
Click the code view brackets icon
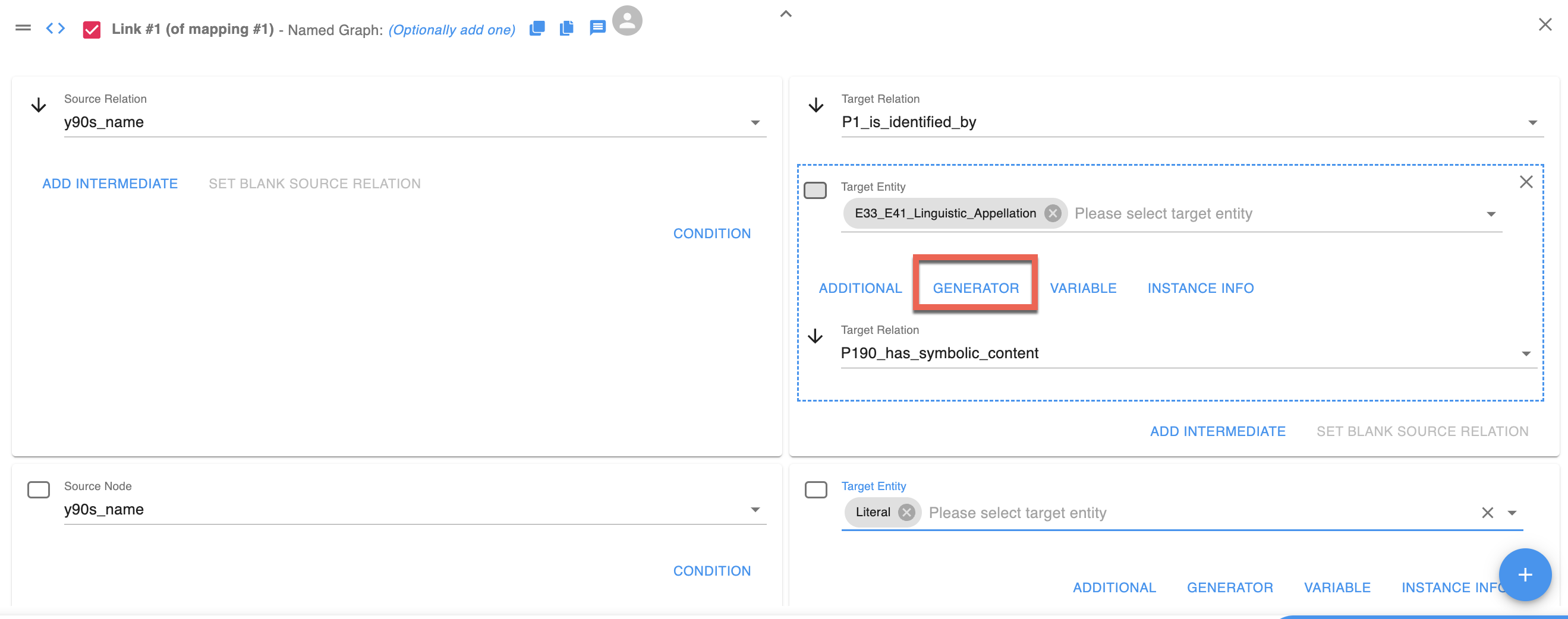[x=55, y=28]
